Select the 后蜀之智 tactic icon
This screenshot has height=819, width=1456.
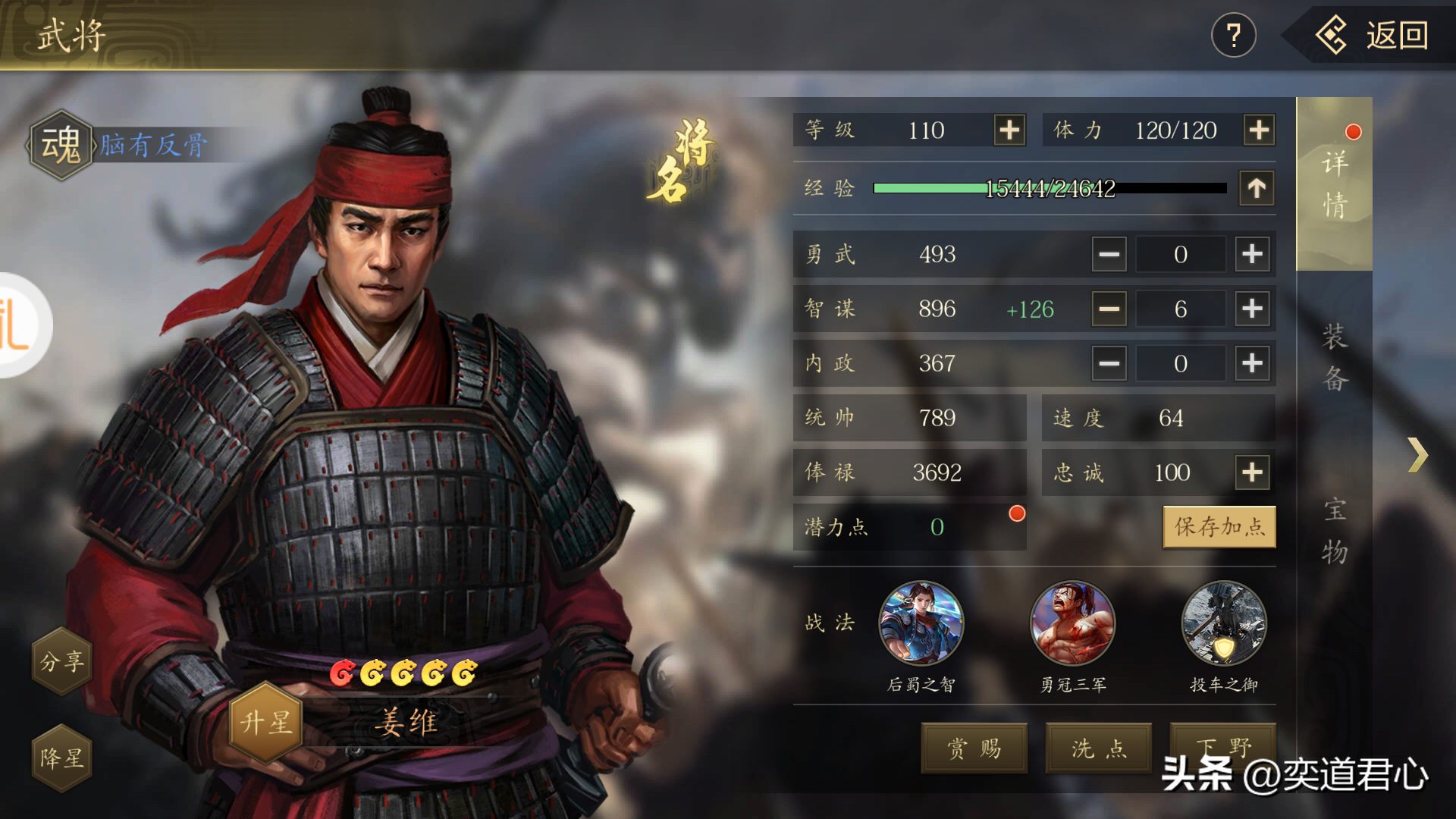pyautogui.click(x=921, y=623)
